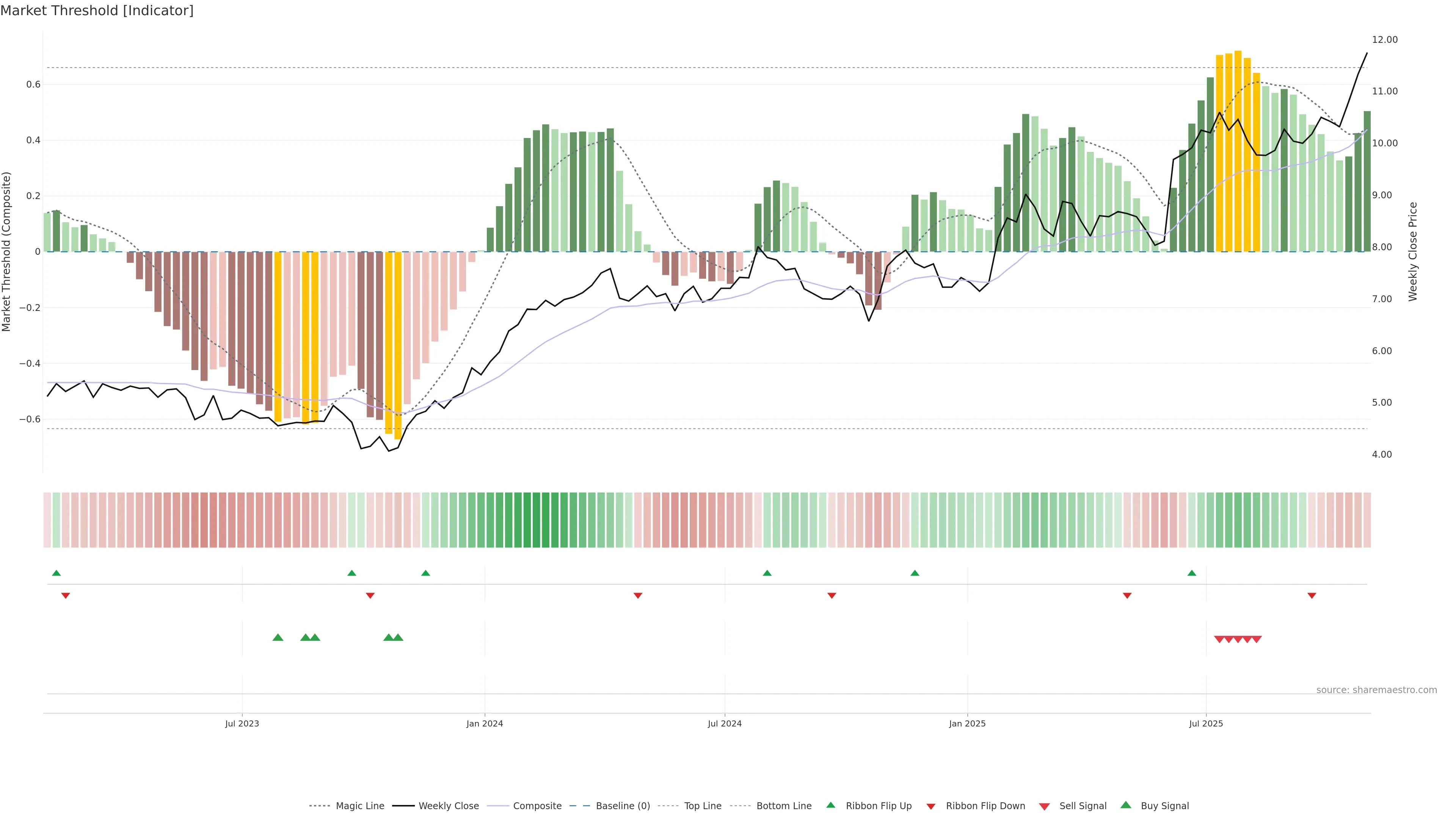Click the Buy Signal legend icon
Viewport: 1456px width, 819px height.
click(x=1126, y=805)
